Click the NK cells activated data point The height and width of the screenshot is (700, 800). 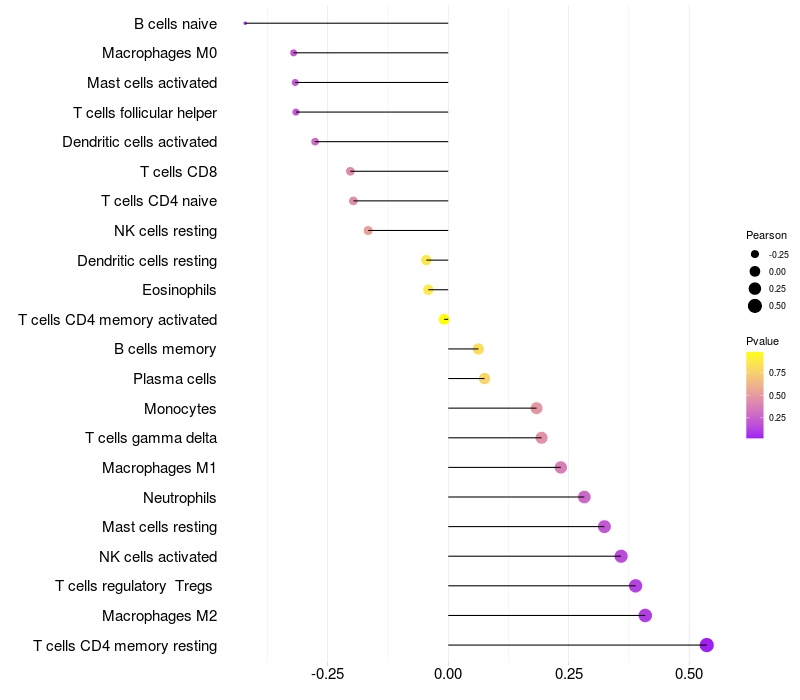[621, 556]
